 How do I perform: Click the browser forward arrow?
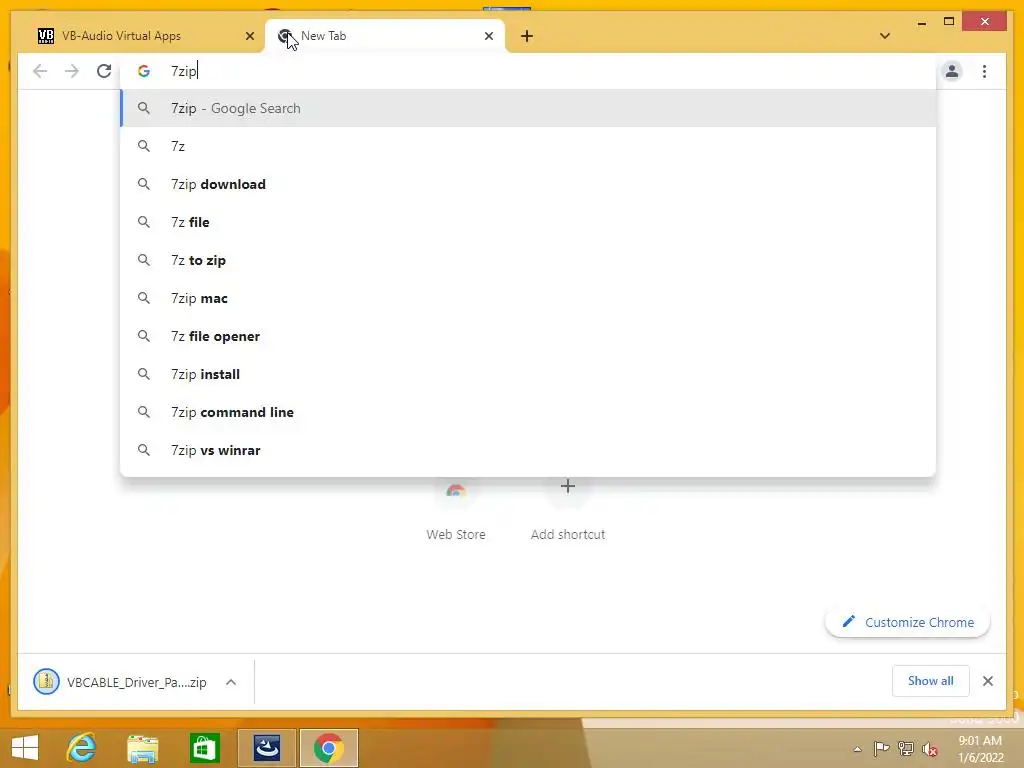pyautogui.click(x=72, y=71)
